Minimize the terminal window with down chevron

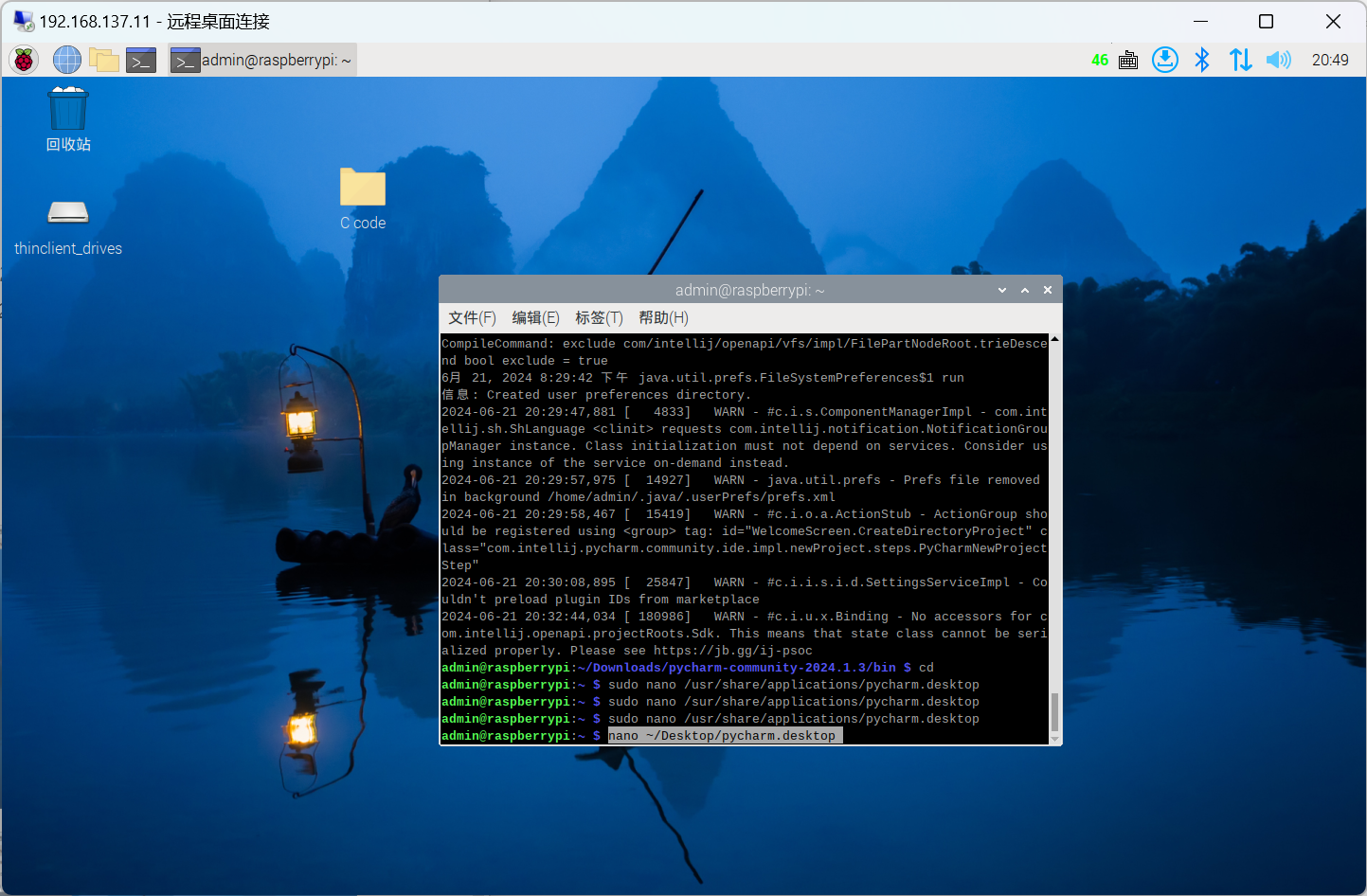point(1002,290)
